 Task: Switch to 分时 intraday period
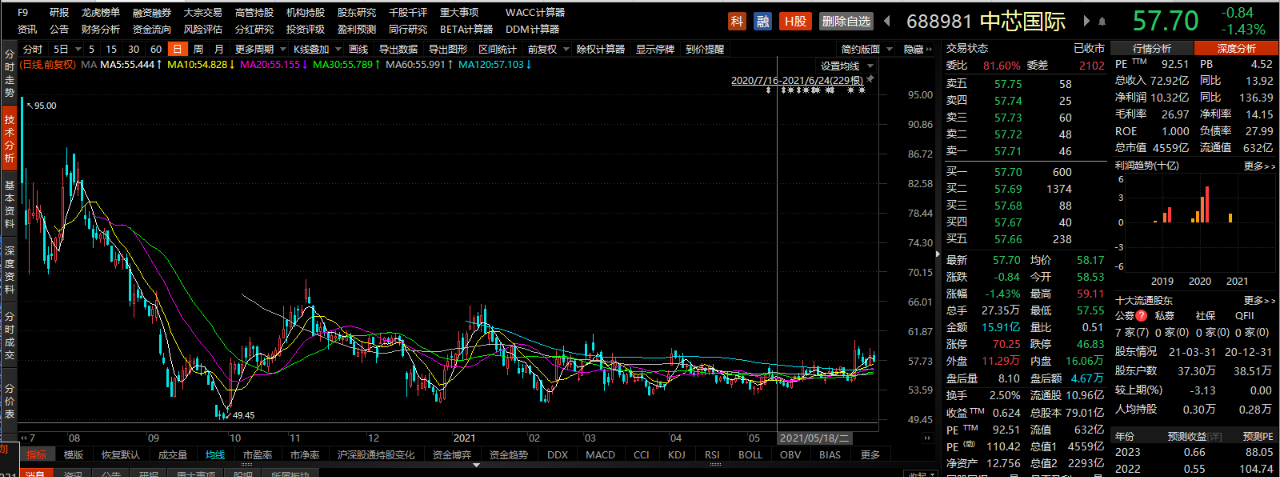tap(33, 48)
